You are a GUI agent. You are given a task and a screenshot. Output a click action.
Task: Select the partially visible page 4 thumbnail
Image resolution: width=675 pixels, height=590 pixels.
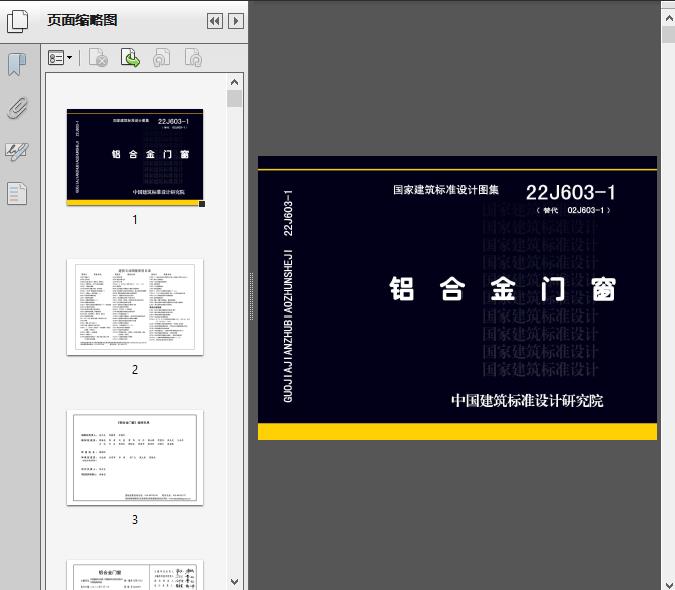coord(135,575)
